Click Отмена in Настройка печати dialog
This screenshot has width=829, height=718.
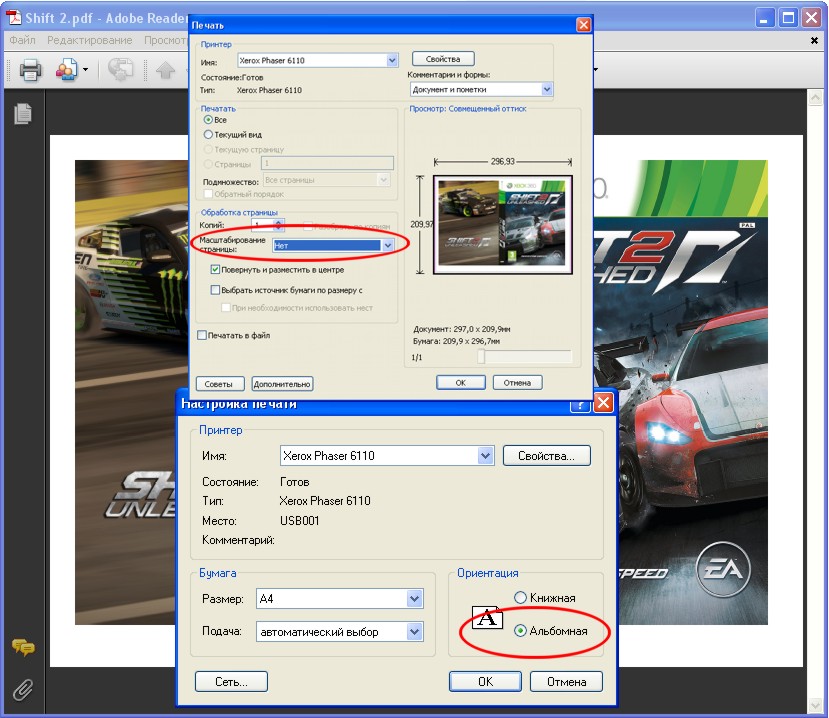(x=566, y=682)
